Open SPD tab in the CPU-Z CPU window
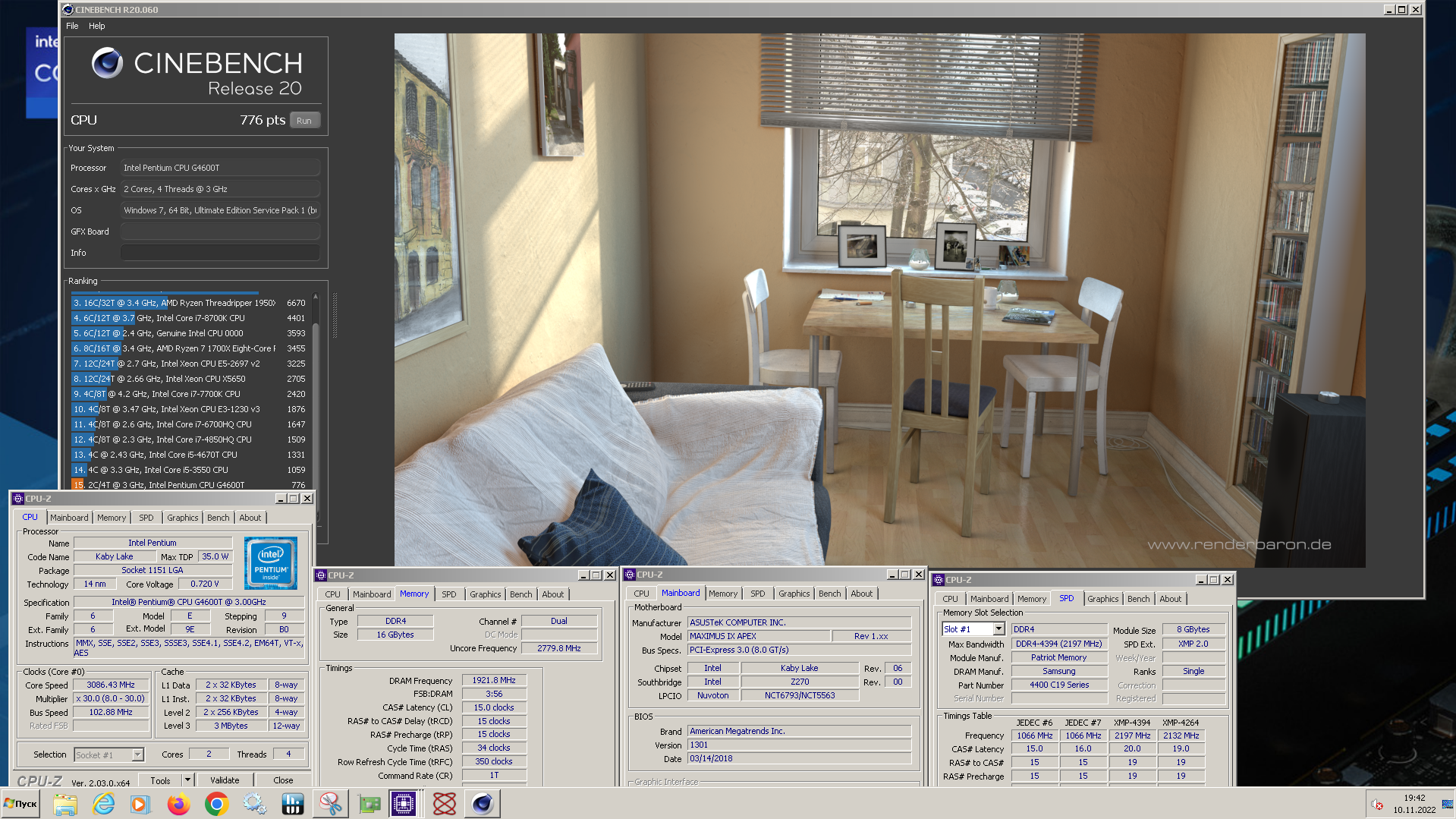Image resolution: width=1456 pixels, height=819 pixels. 146,518
